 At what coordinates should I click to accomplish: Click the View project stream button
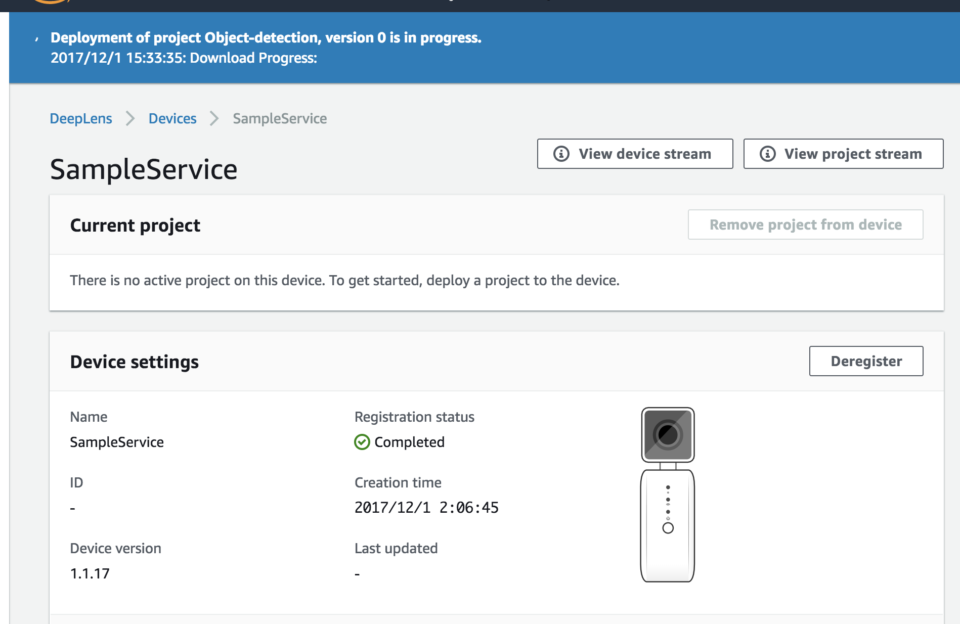click(843, 154)
